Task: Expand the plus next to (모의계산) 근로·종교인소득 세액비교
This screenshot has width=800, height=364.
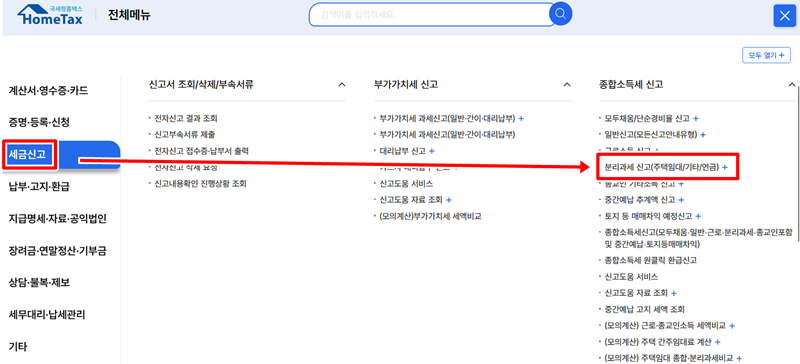Action: (732, 325)
